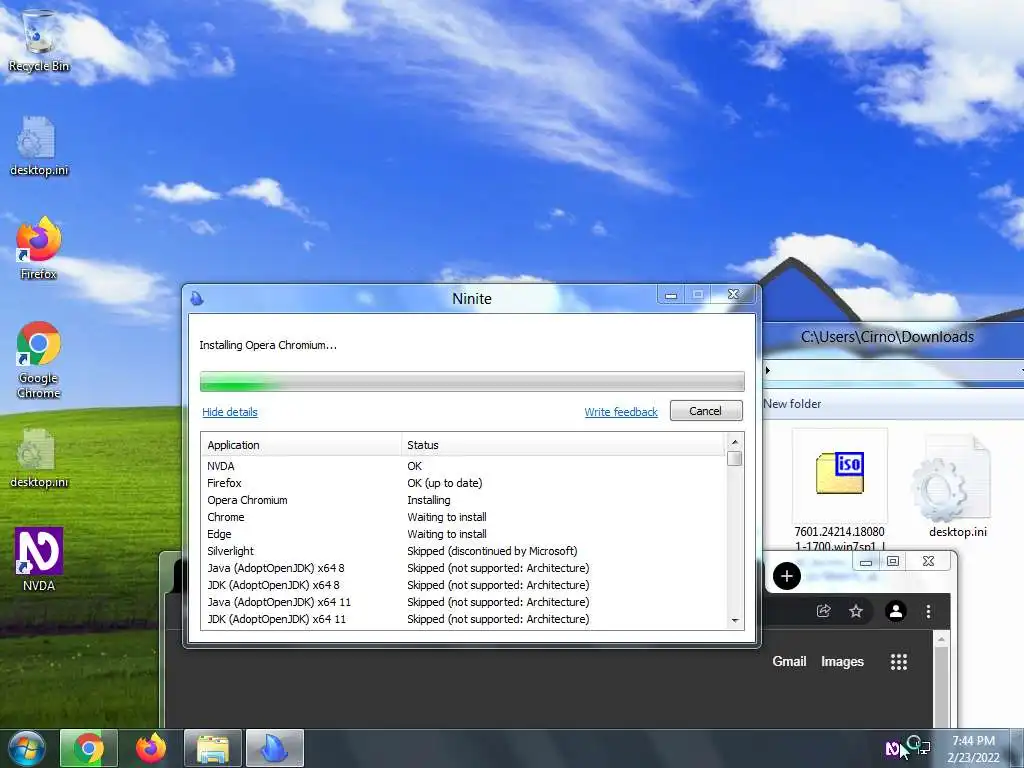
Task: Click the Windows Start orb
Action: 27,748
